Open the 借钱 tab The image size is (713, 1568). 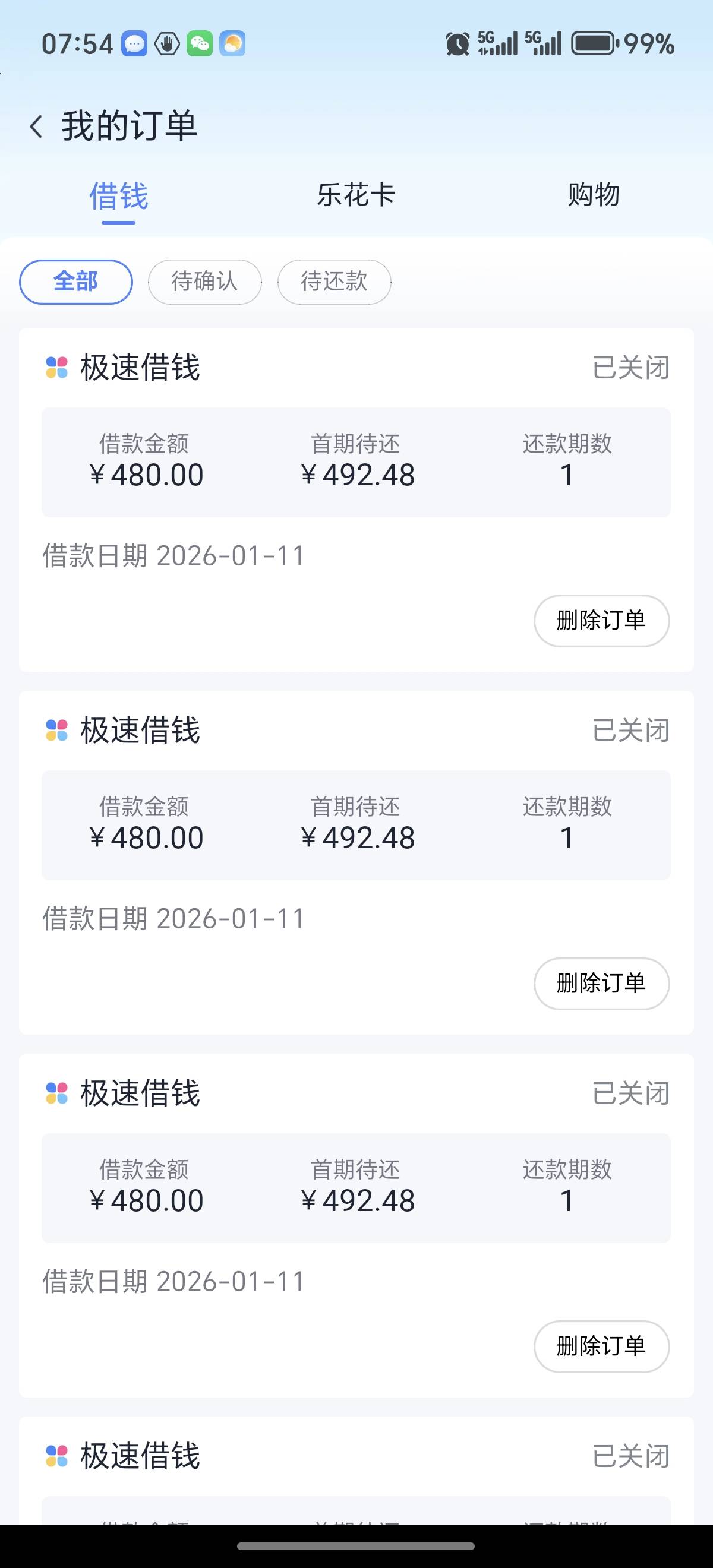tap(119, 197)
